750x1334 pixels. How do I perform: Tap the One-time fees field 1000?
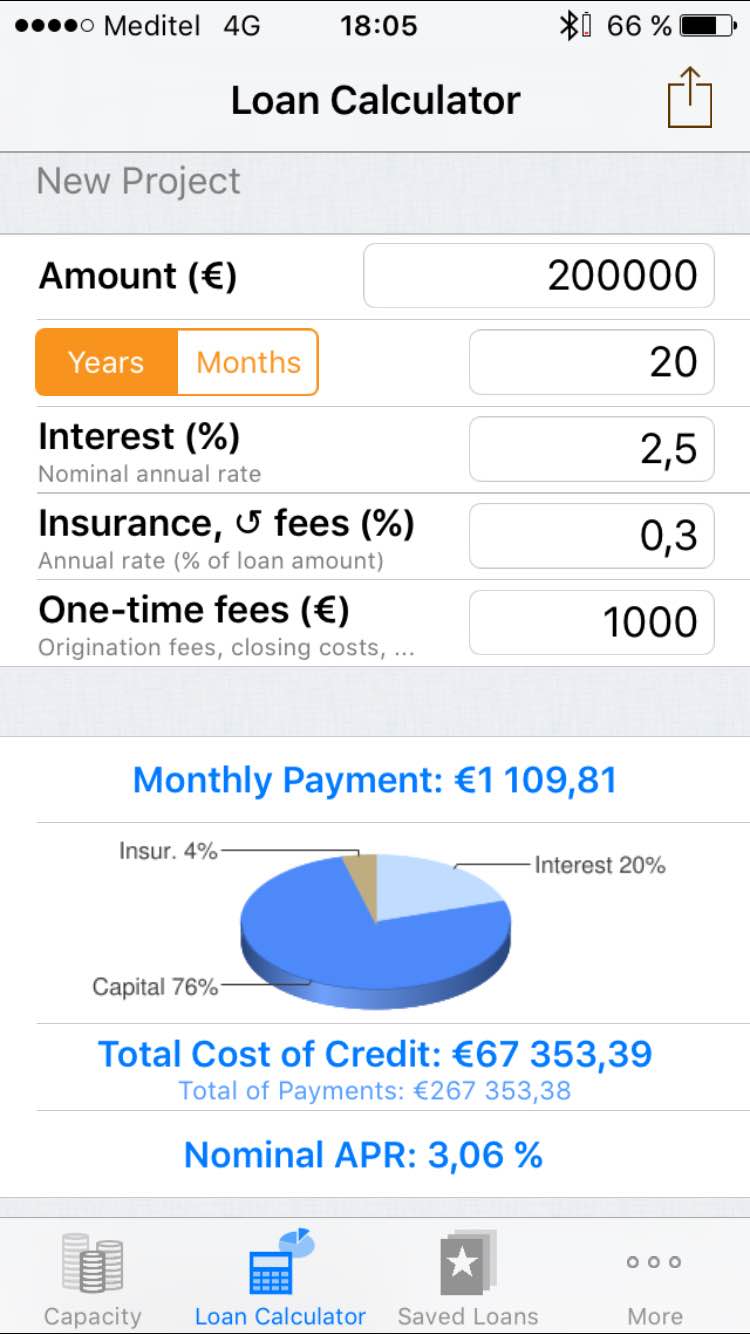tap(591, 623)
